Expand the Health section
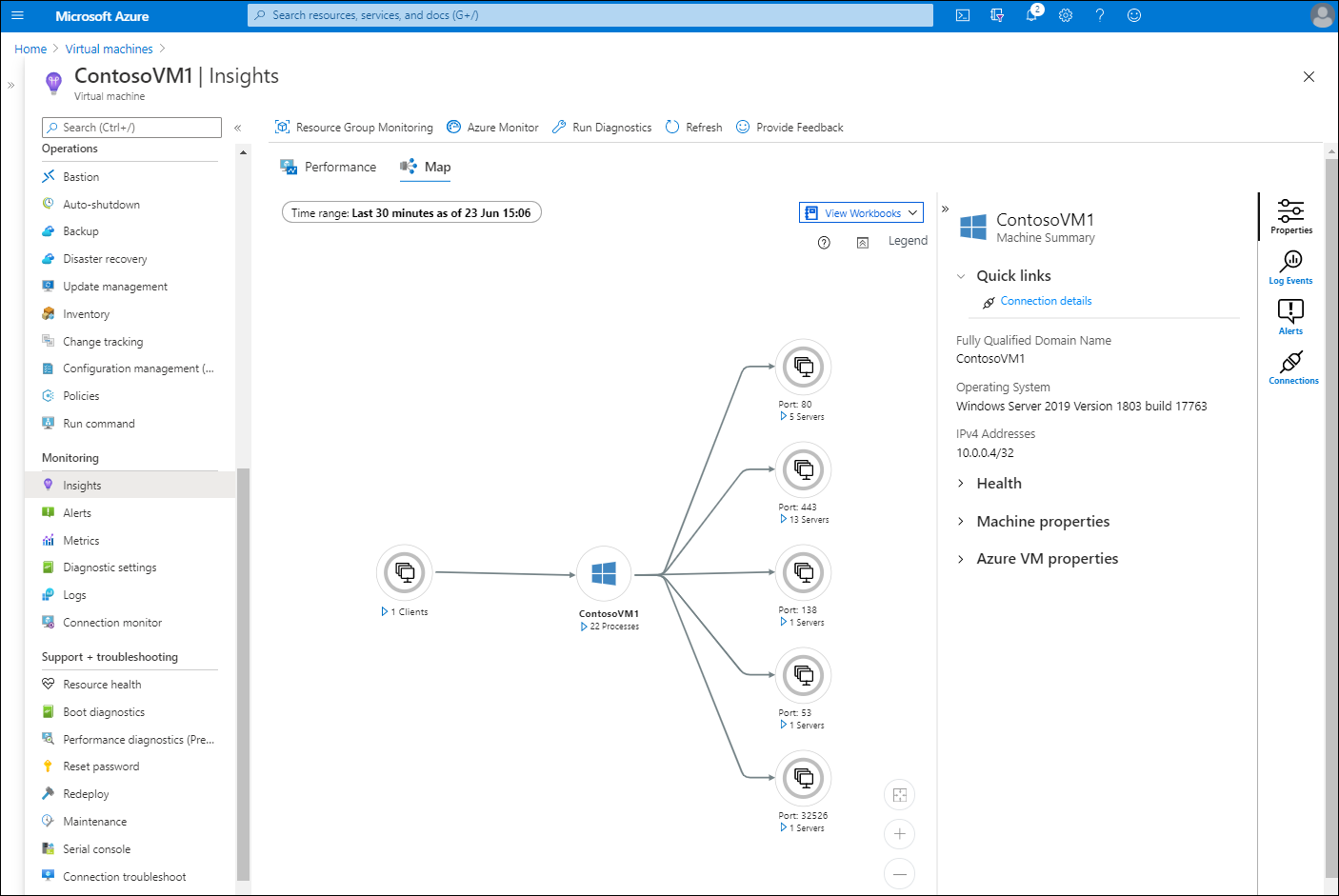1339x896 pixels. [x=961, y=484]
